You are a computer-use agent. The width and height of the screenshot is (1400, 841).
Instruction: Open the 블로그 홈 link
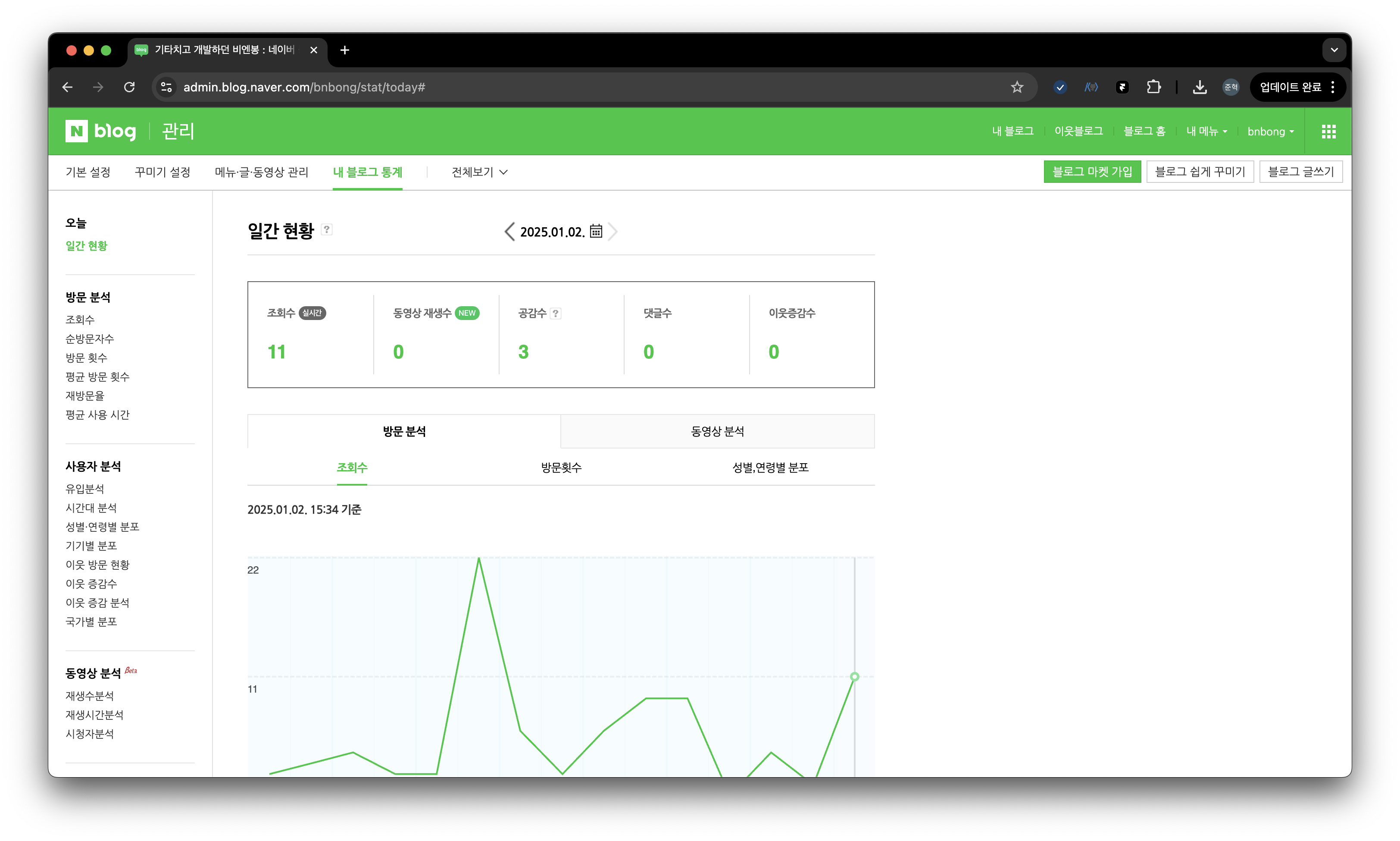1144,132
